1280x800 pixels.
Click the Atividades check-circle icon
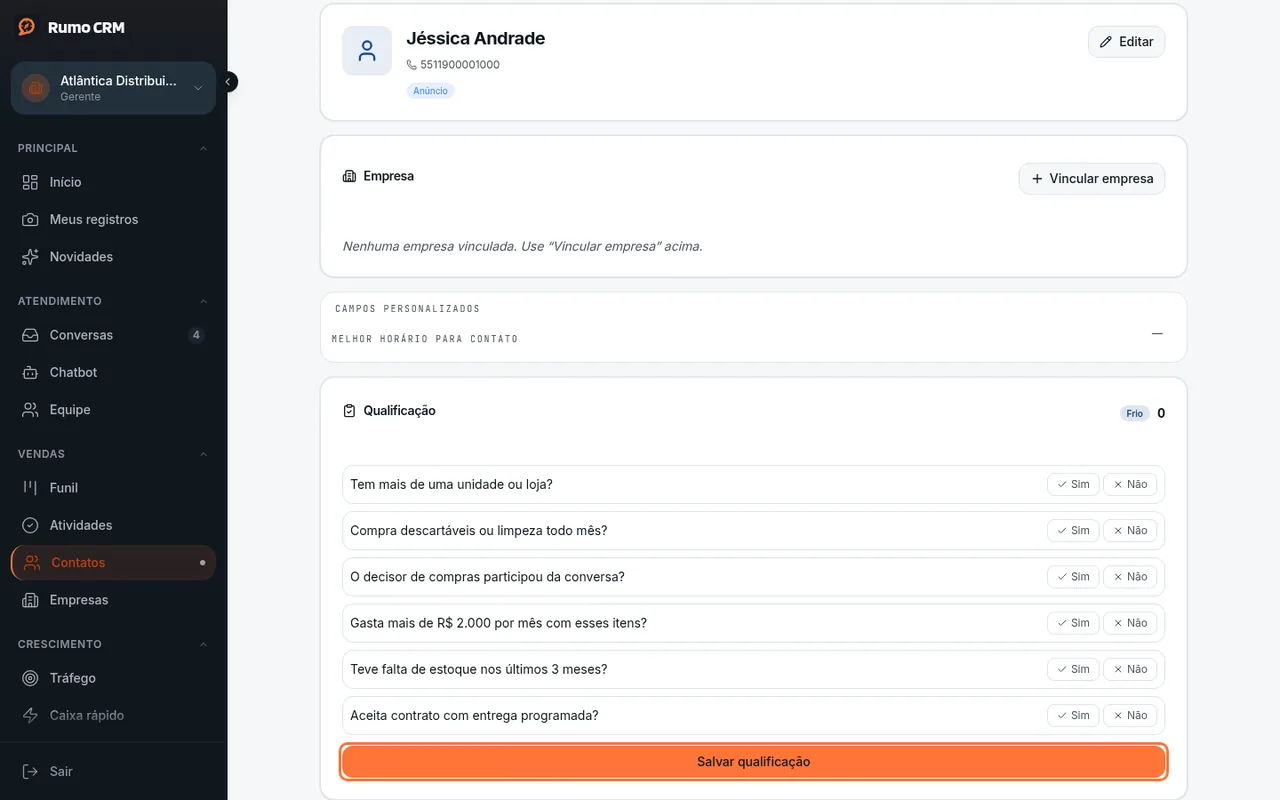[x=31, y=525]
